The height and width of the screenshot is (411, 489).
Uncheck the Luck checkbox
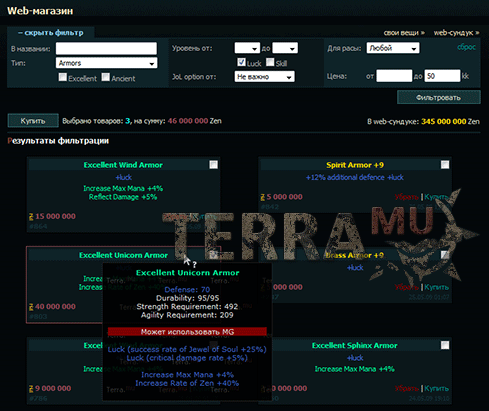point(241,62)
